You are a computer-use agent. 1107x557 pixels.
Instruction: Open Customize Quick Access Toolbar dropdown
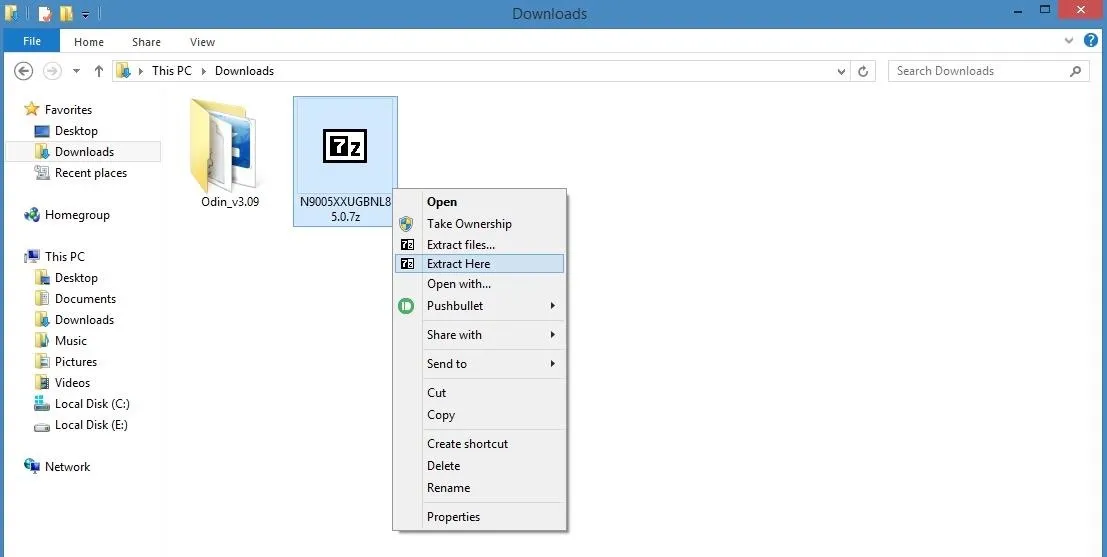(x=85, y=14)
